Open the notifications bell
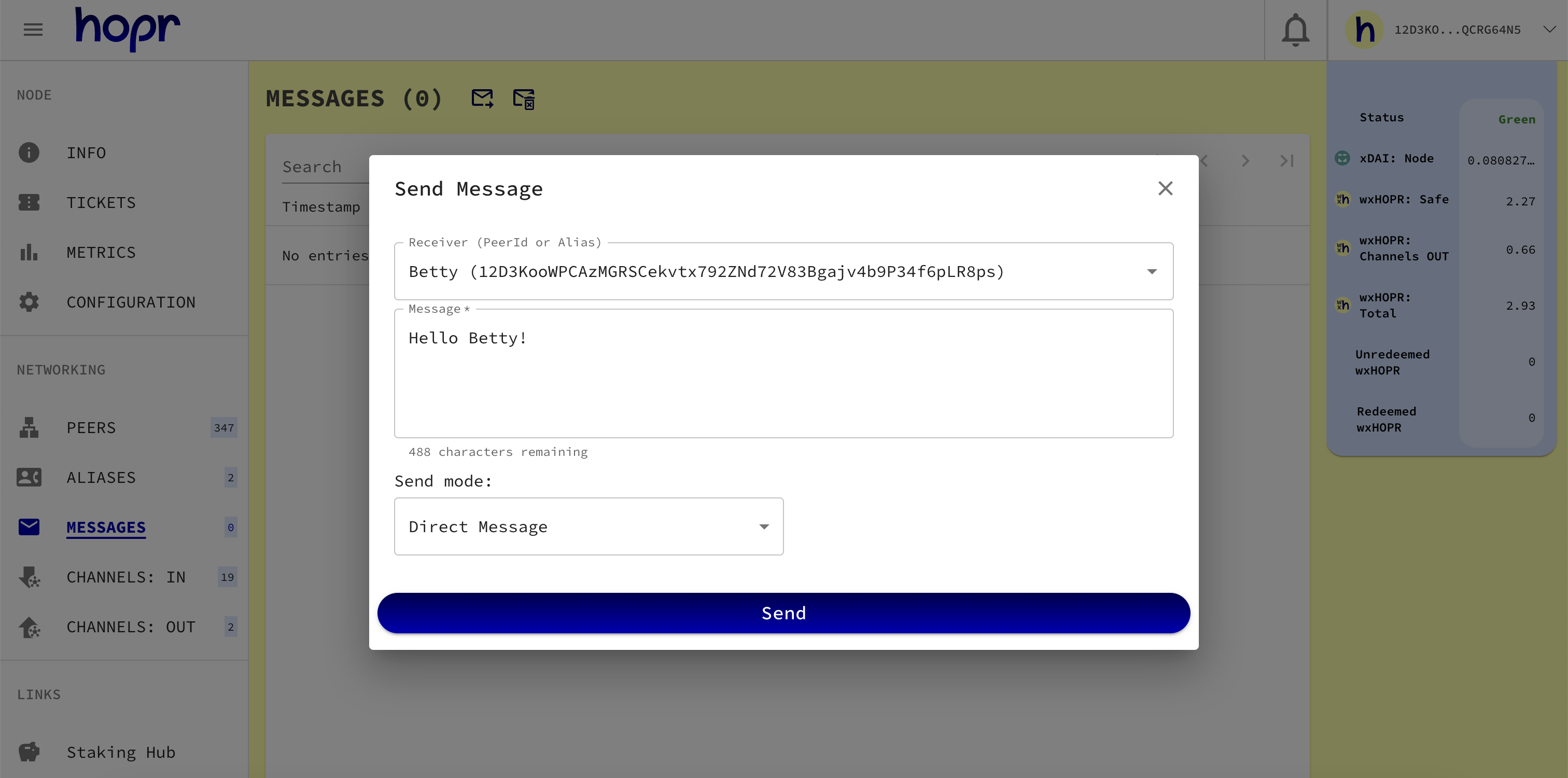 click(x=1295, y=30)
